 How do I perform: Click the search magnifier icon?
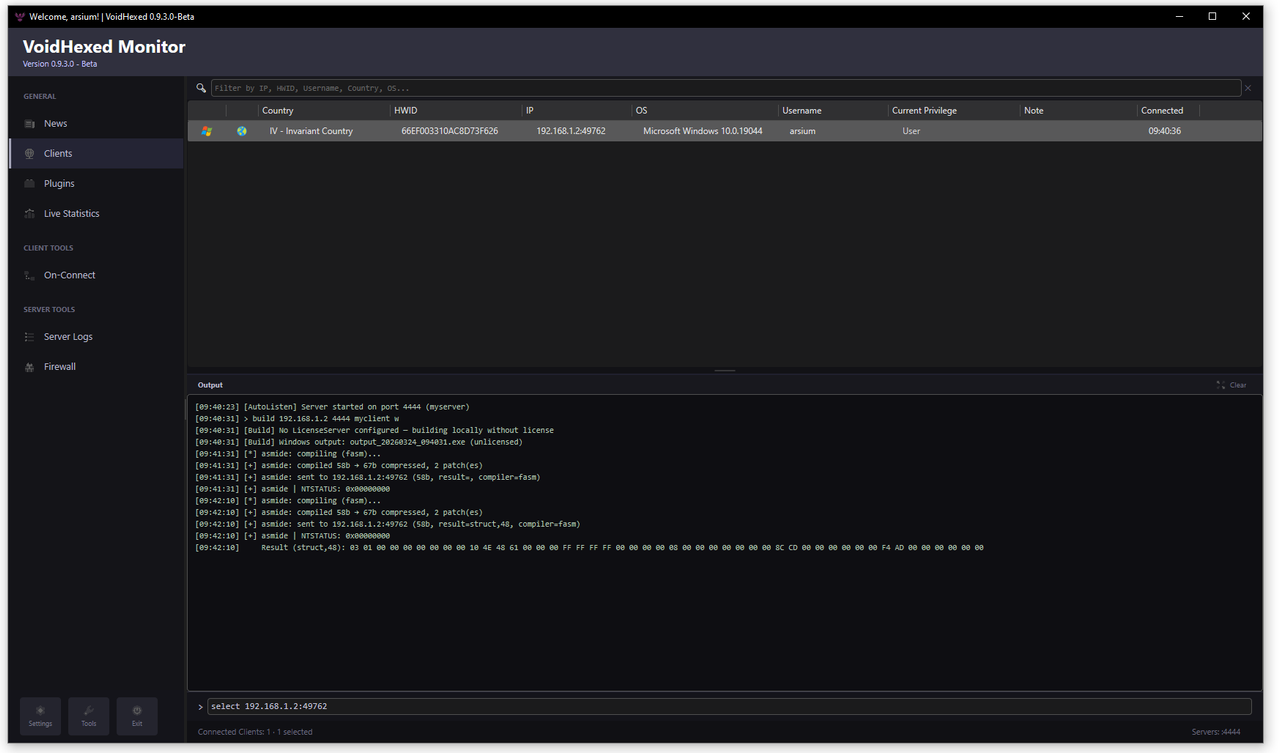coord(201,88)
